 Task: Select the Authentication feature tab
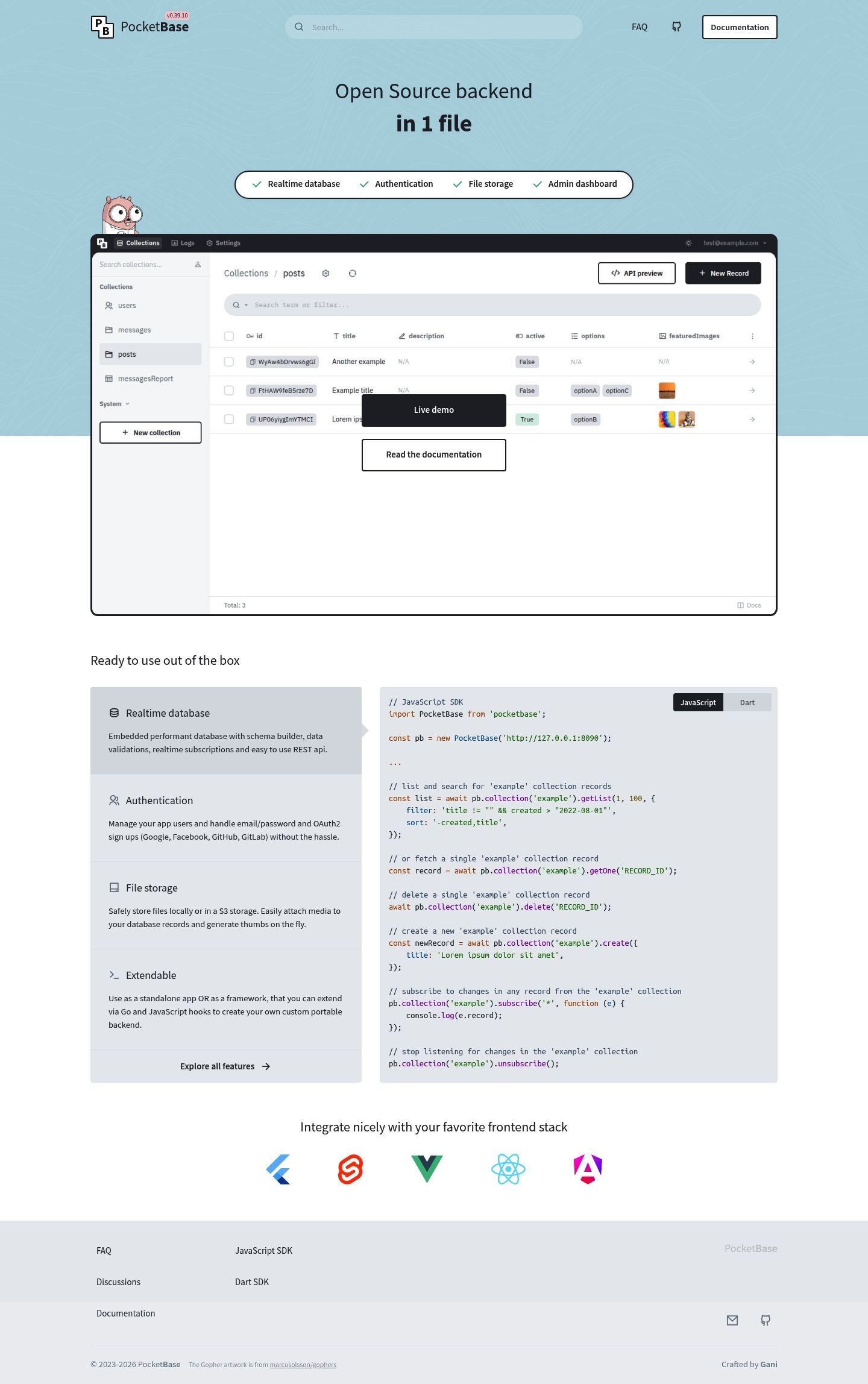coord(226,818)
